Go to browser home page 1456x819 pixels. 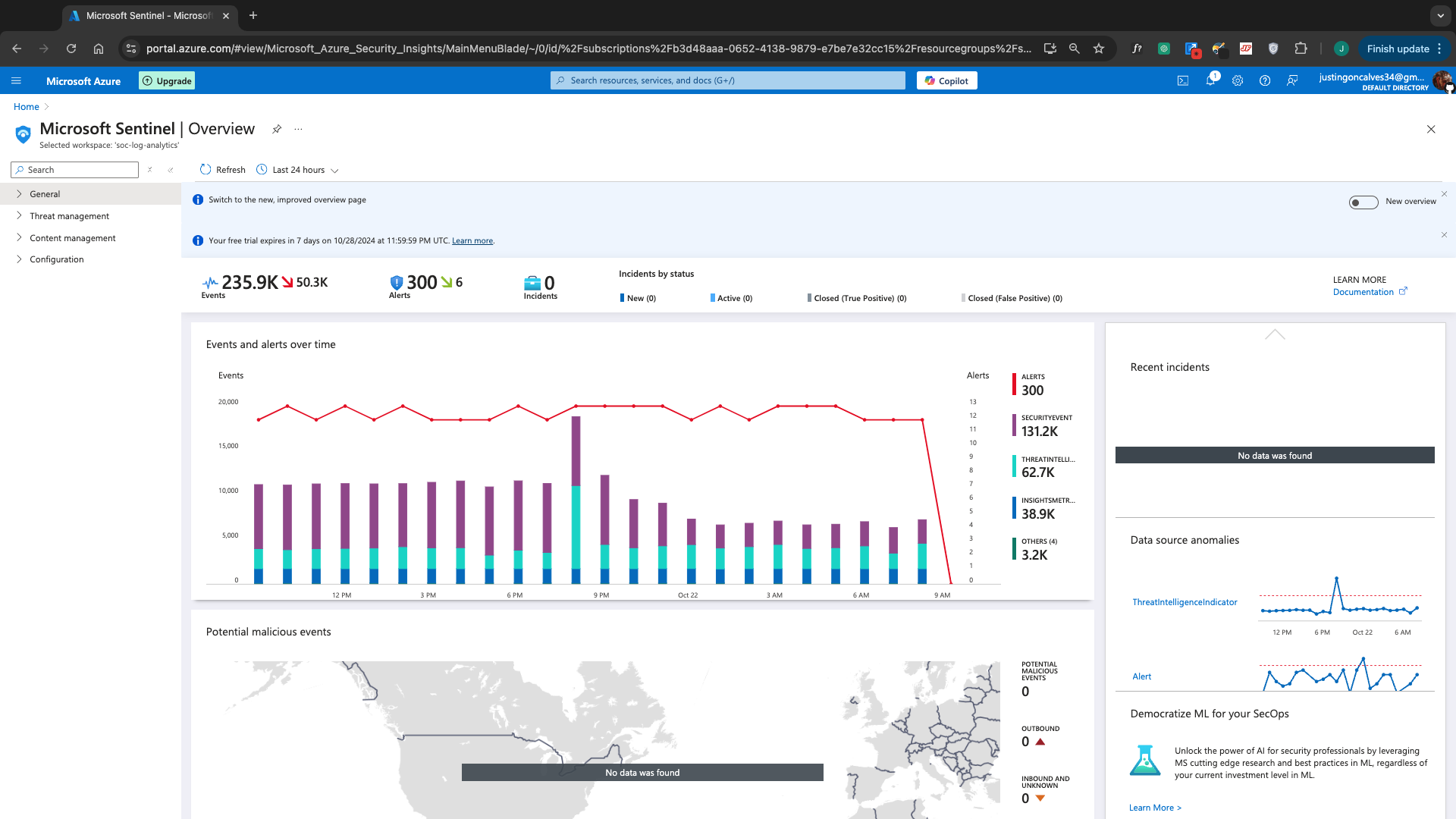coord(99,49)
